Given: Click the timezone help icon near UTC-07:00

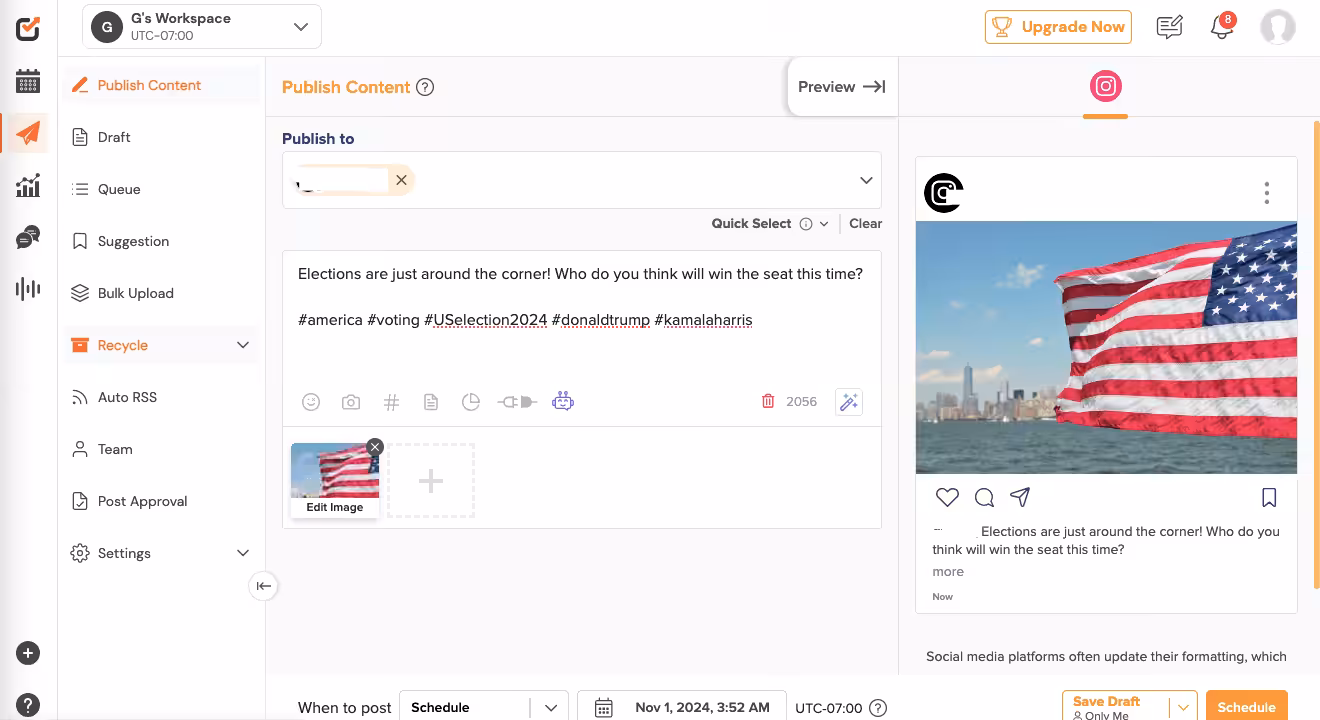Looking at the screenshot, I should pos(878,708).
